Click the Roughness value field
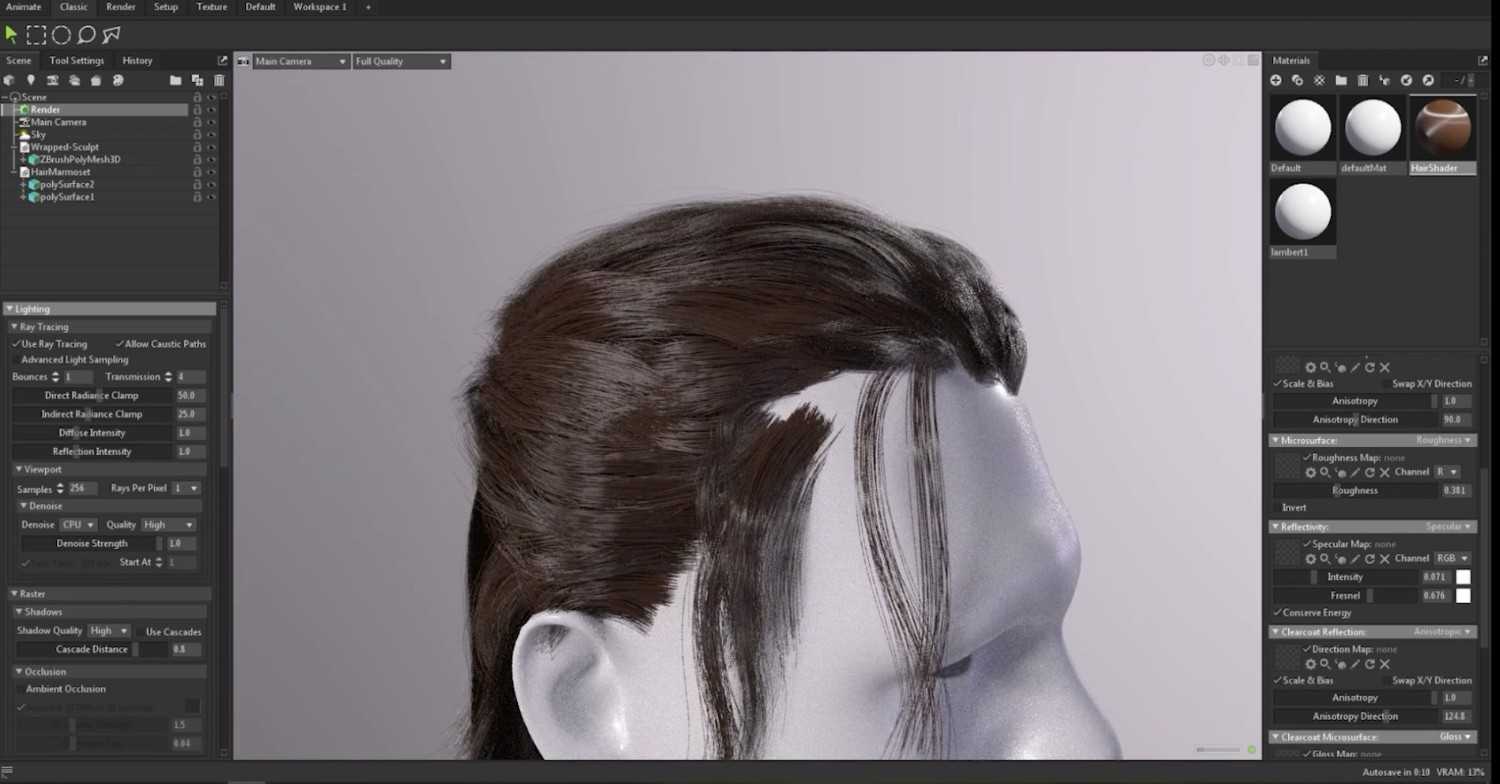The image size is (1500, 784). coord(1455,491)
